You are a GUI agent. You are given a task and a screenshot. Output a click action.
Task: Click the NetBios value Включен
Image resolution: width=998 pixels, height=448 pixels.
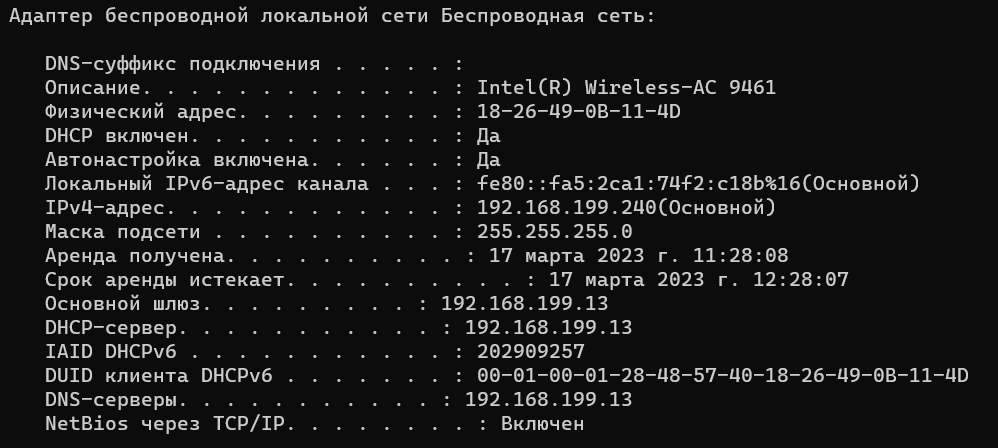pyautogui.click(x=542, y=424)
